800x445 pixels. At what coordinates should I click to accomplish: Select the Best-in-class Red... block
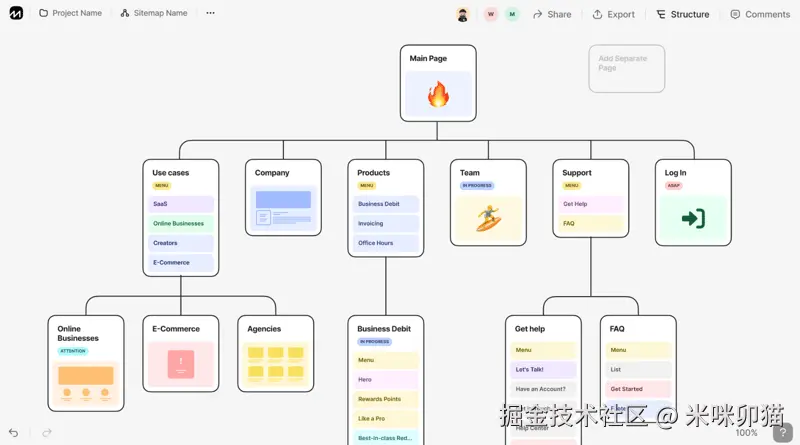[x=386, y=438]
